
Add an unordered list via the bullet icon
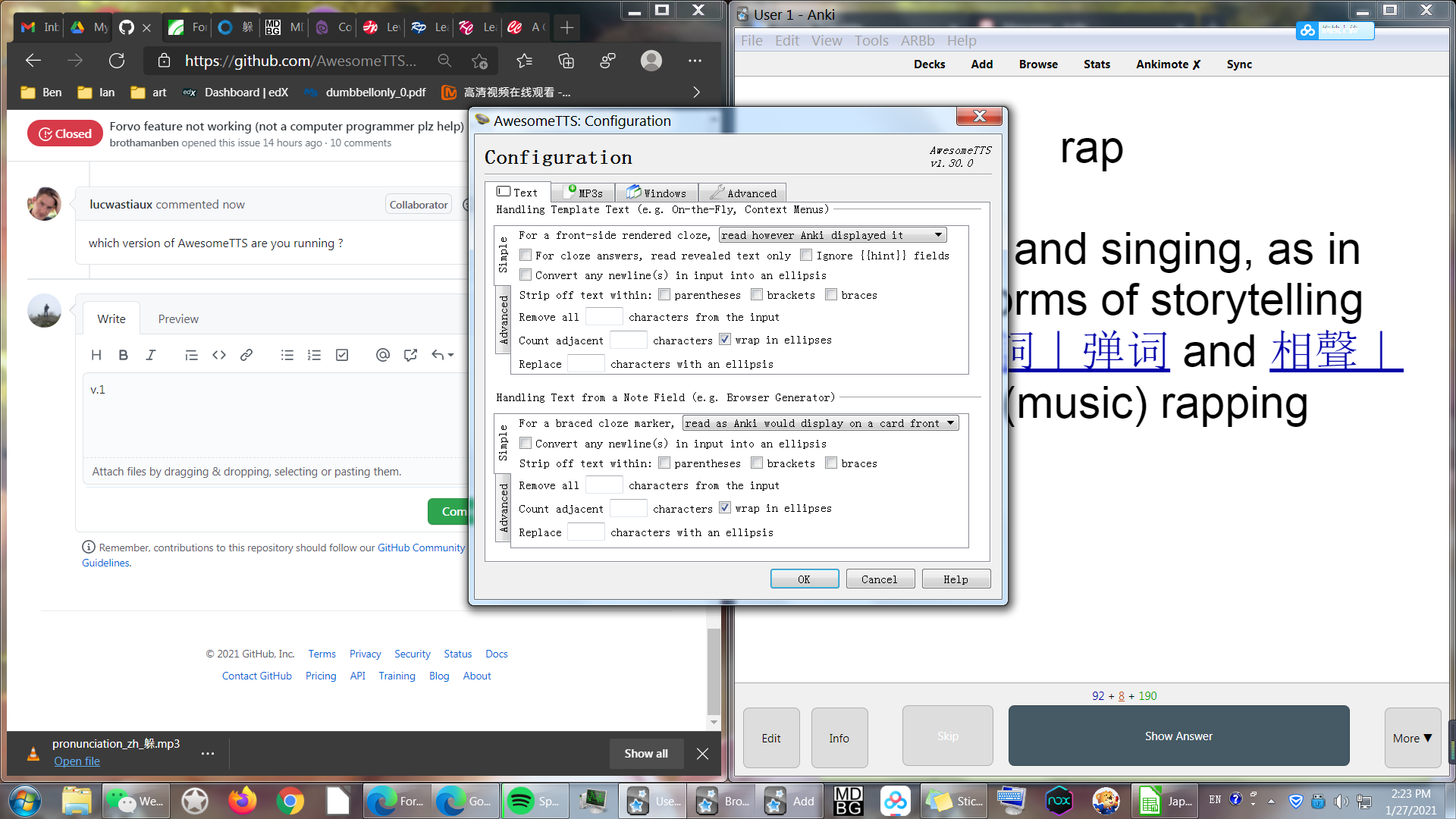pyautogui.click(x=287, y=355)
